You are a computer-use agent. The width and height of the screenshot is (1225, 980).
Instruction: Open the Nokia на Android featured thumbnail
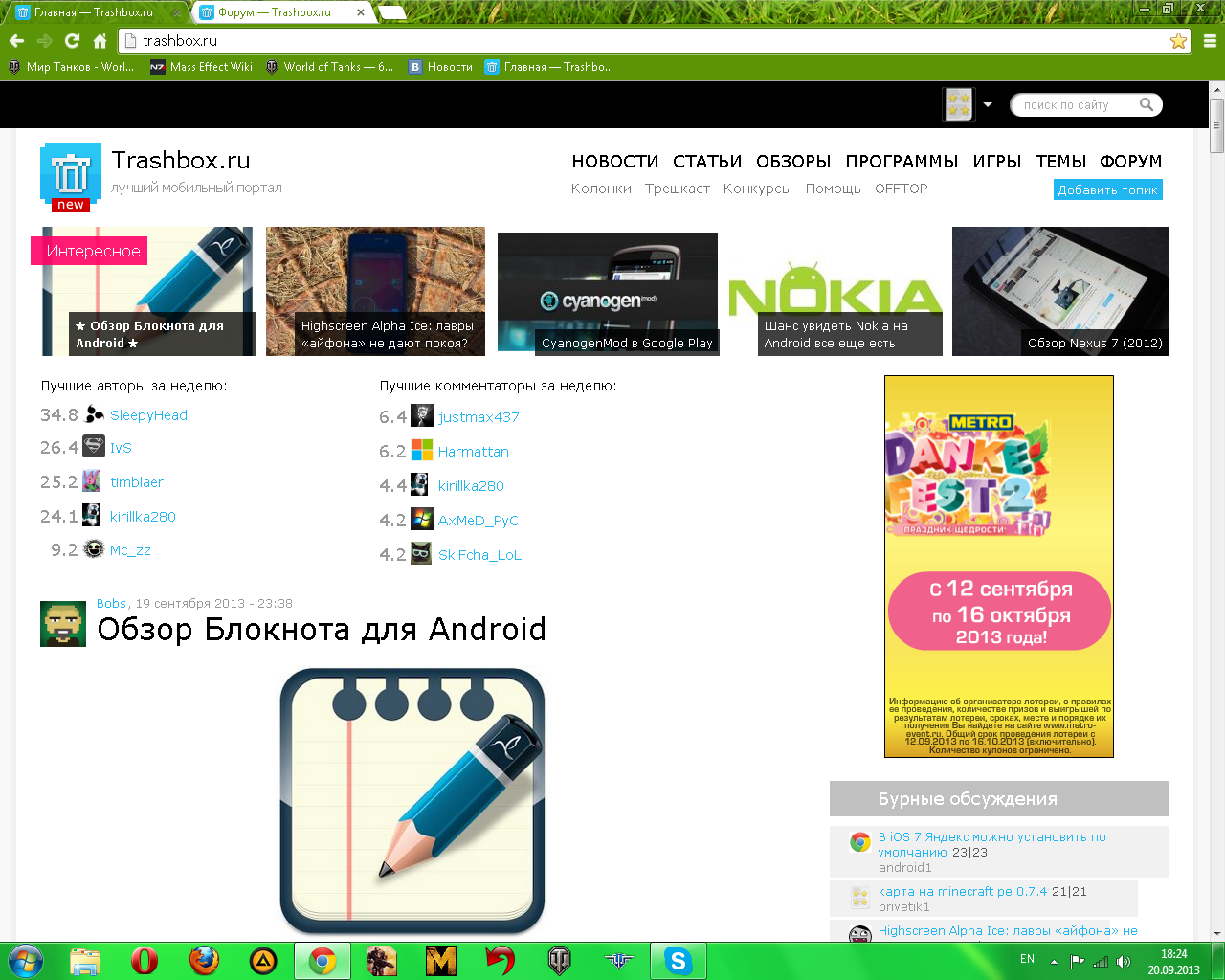click(x=835, y=291)
